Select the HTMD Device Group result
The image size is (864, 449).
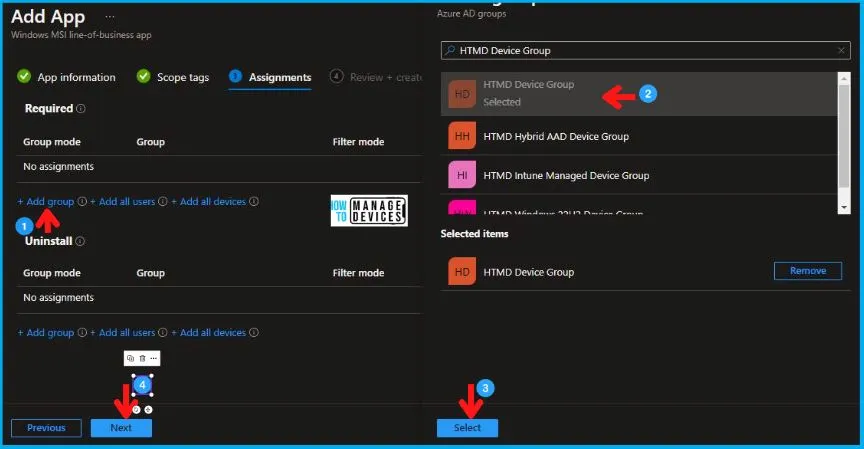(x=639, y=94)
